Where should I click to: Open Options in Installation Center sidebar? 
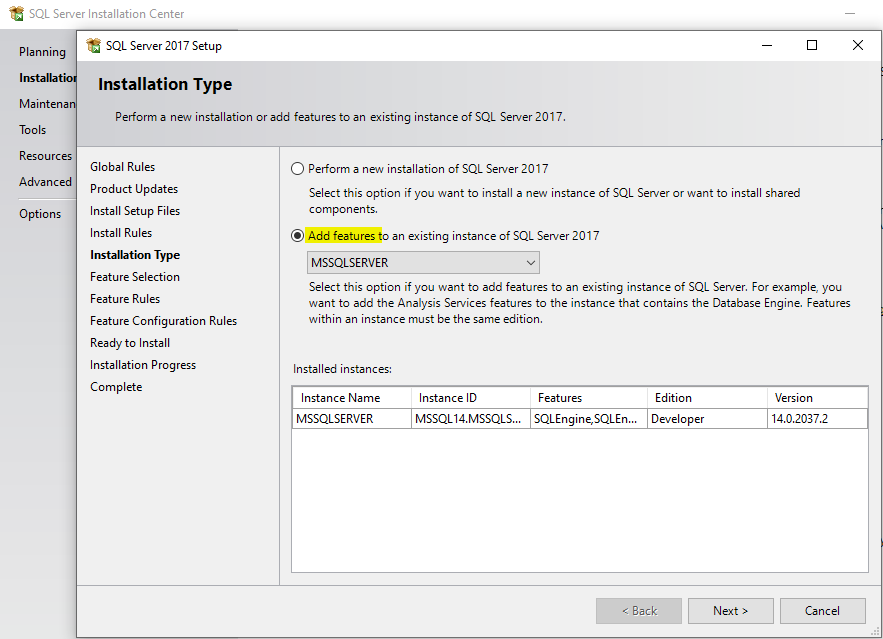tap(40, 214)
